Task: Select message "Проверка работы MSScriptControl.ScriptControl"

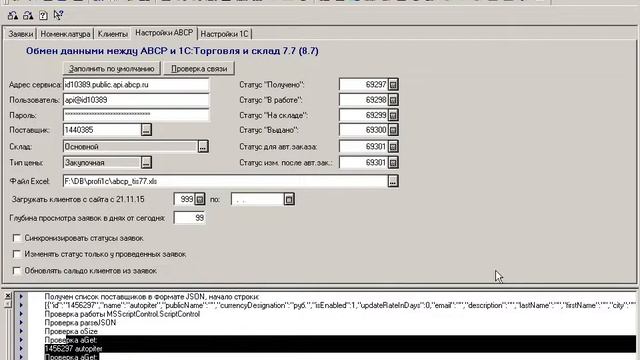Action: [122, 314]
